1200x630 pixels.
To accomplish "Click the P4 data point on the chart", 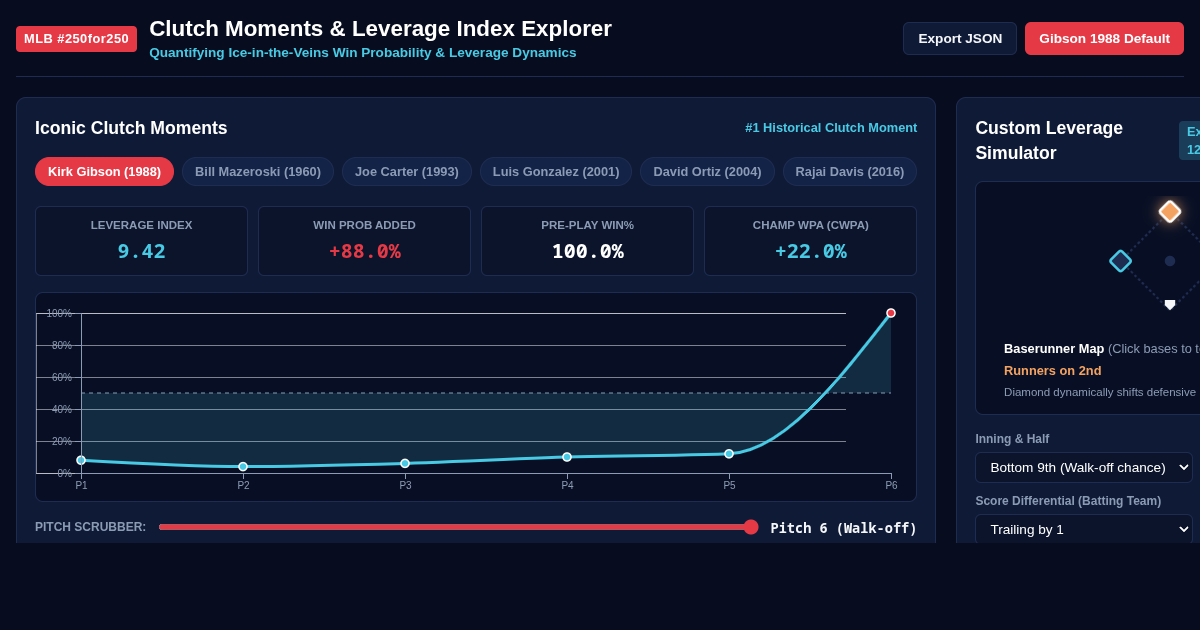I will (567, 457).
